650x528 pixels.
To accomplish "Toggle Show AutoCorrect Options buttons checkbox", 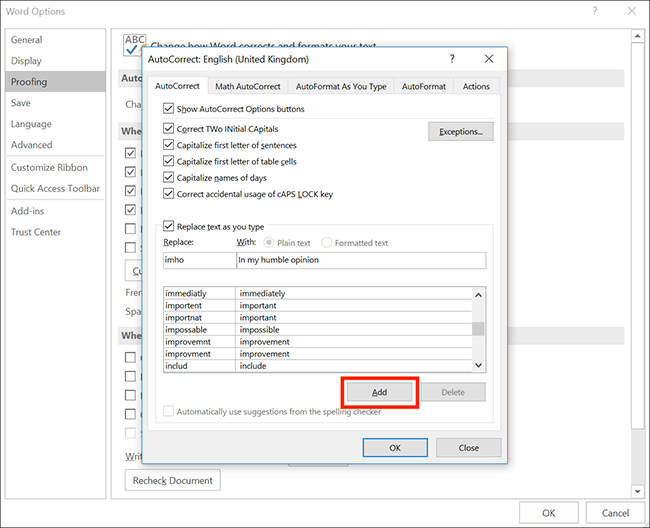I will coord(168,109).
